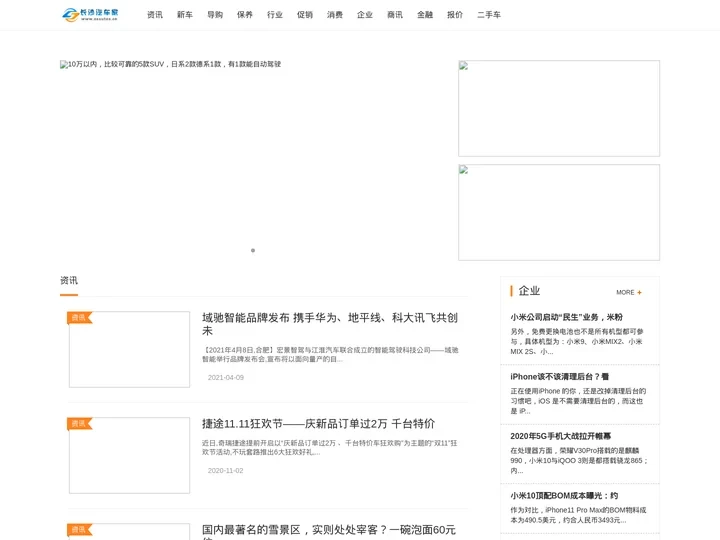Open the upper banner image on the right
Image resolution: width=720 pixels, height=540 pixels.
[x=559, y=108]
